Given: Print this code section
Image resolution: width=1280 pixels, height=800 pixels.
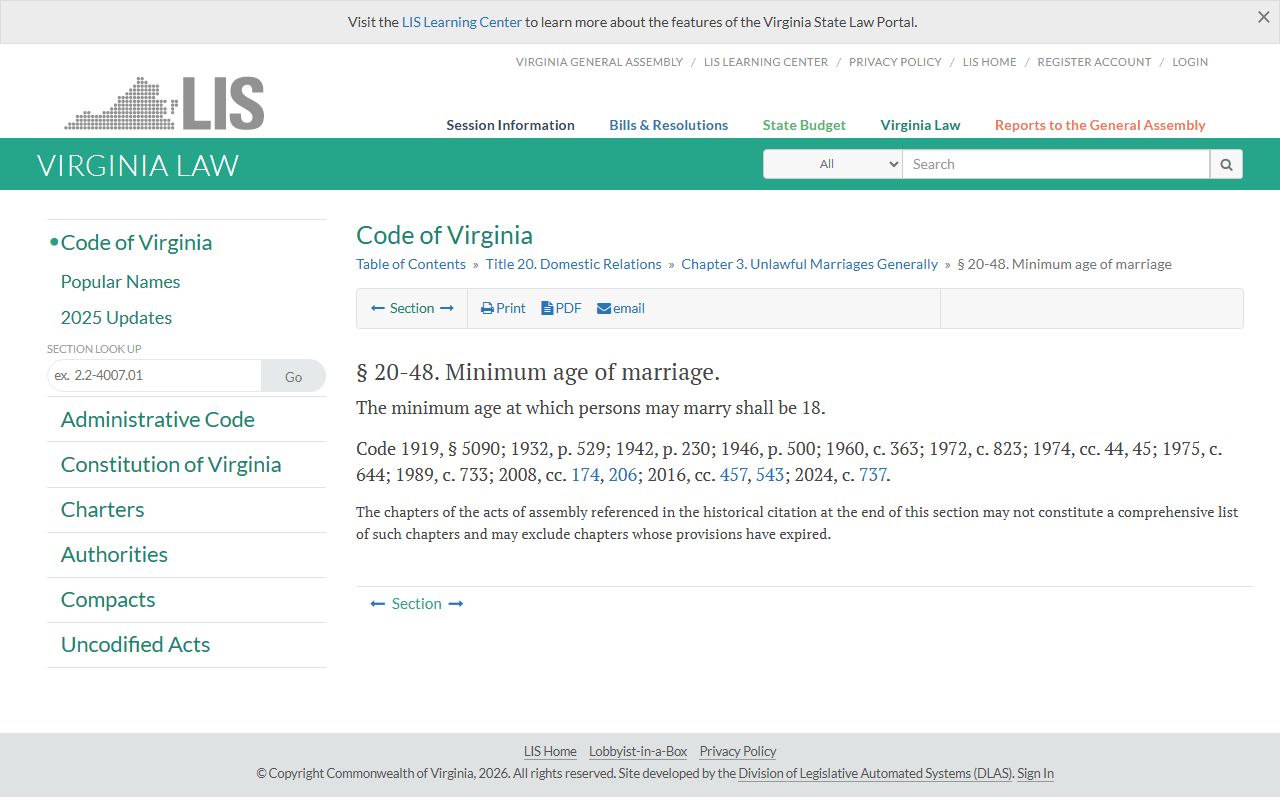Looking at the screenshot, I should coord(503,308).
